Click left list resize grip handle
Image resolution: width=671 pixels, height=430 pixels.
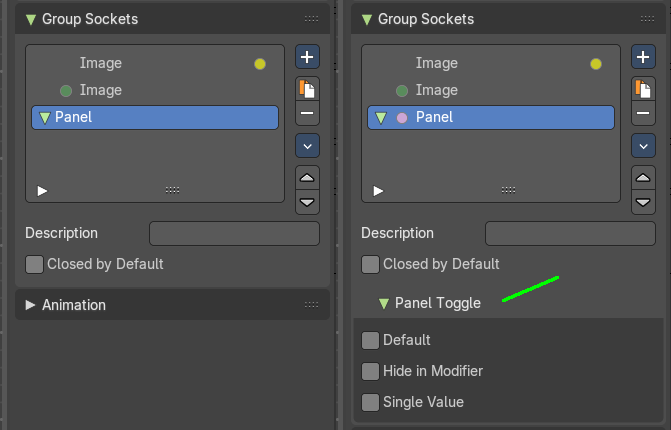point(172,190)
